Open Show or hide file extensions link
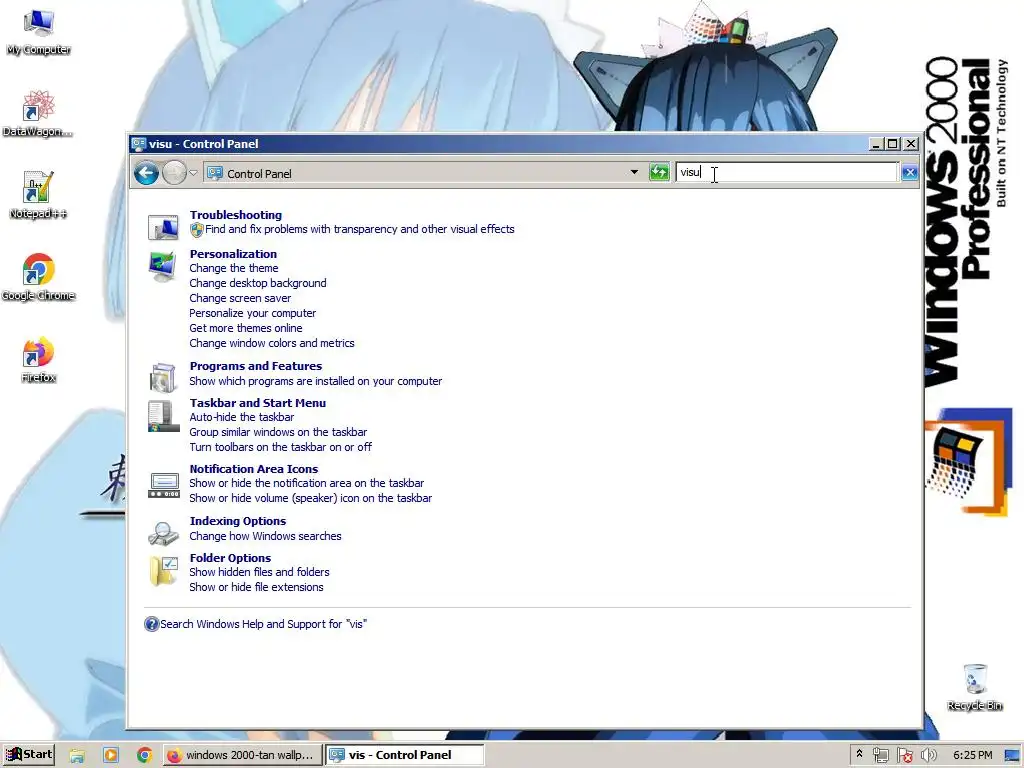 point(257,587)
